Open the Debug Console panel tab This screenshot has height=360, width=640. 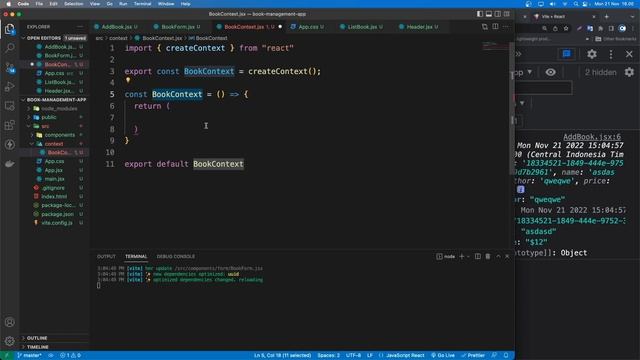(x=176, y=256)
